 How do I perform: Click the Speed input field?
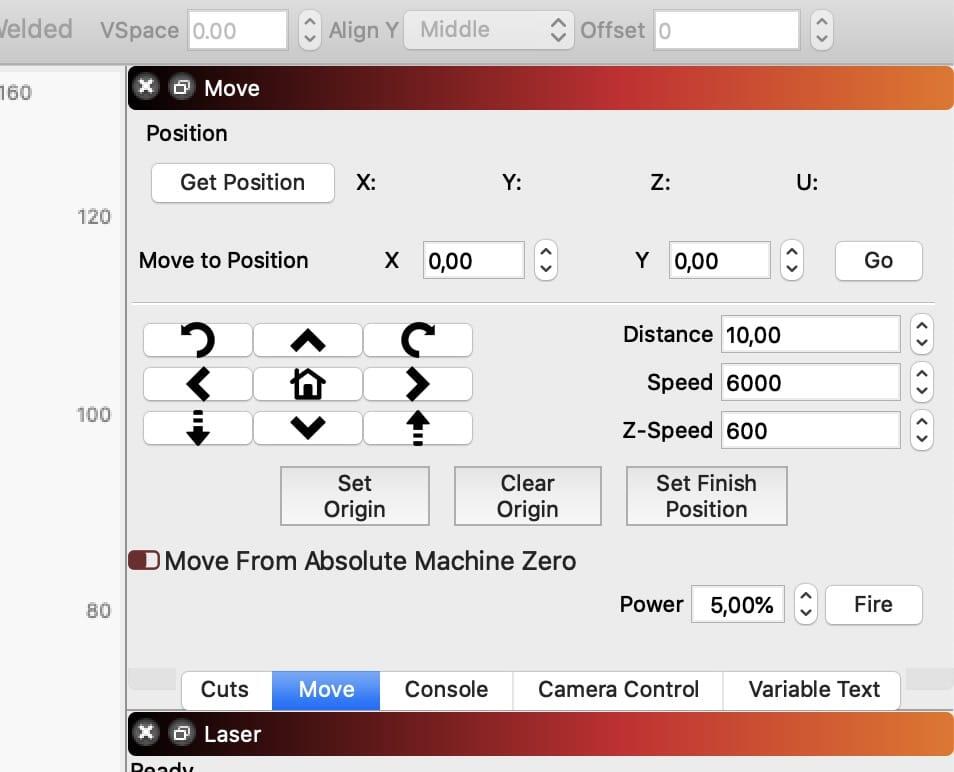[x=810, y=382]
